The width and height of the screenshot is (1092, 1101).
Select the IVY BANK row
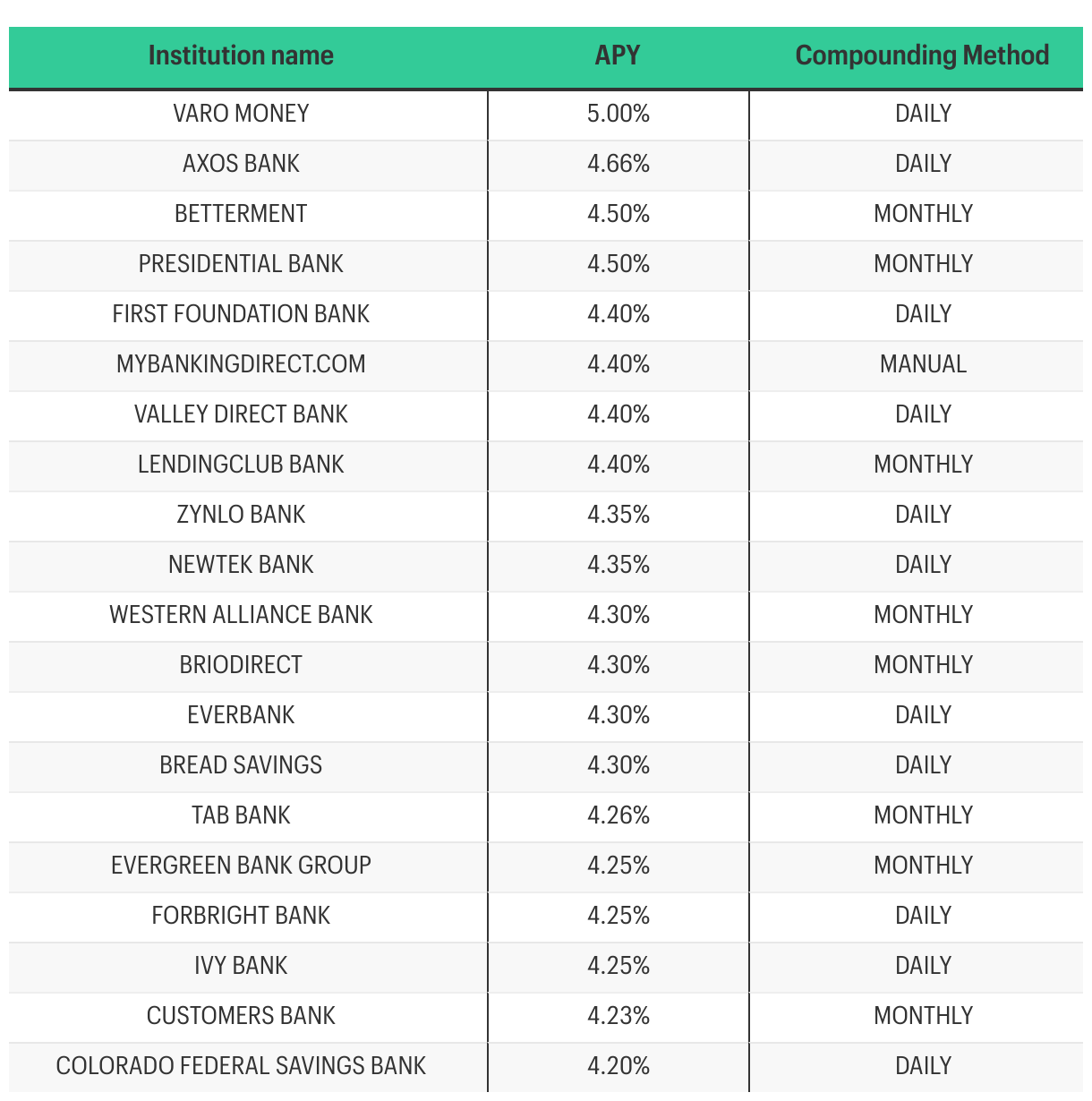click(x=546, y=966)
